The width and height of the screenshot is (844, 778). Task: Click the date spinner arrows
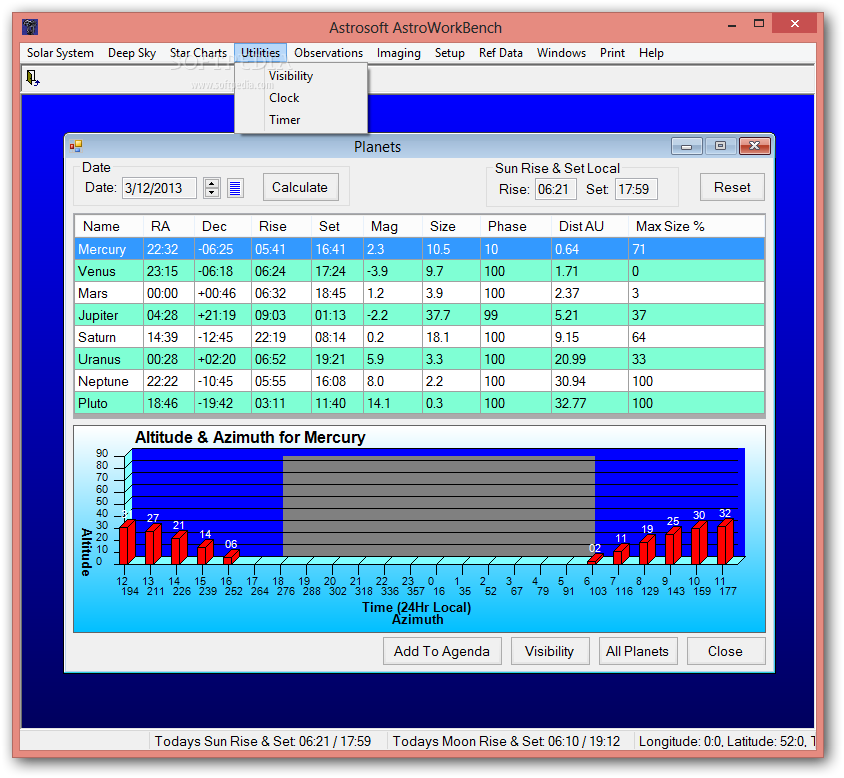(212, 188)
